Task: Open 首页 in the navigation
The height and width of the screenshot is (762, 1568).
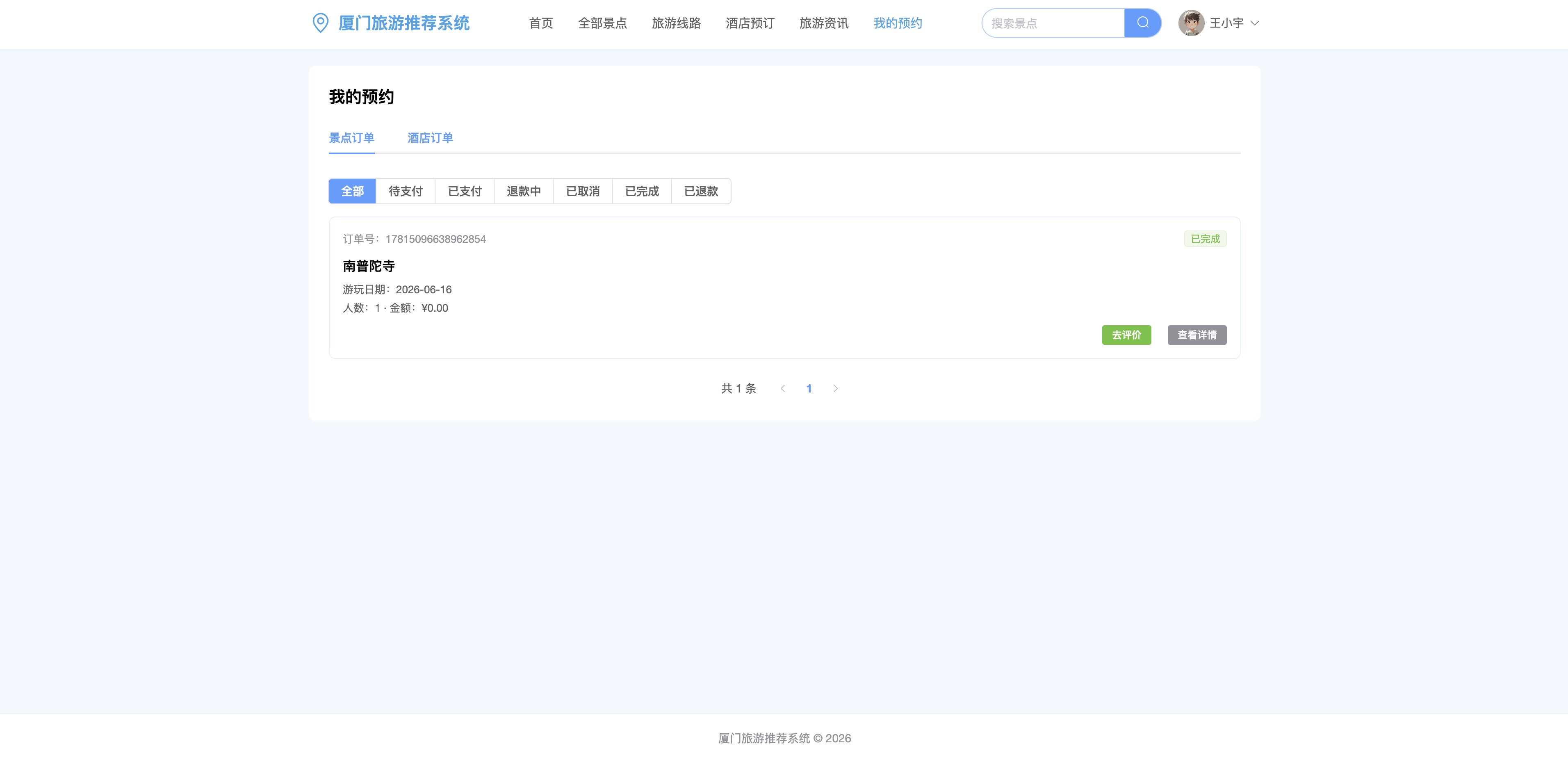Action: pyautogui.click(x=540, y=23)
